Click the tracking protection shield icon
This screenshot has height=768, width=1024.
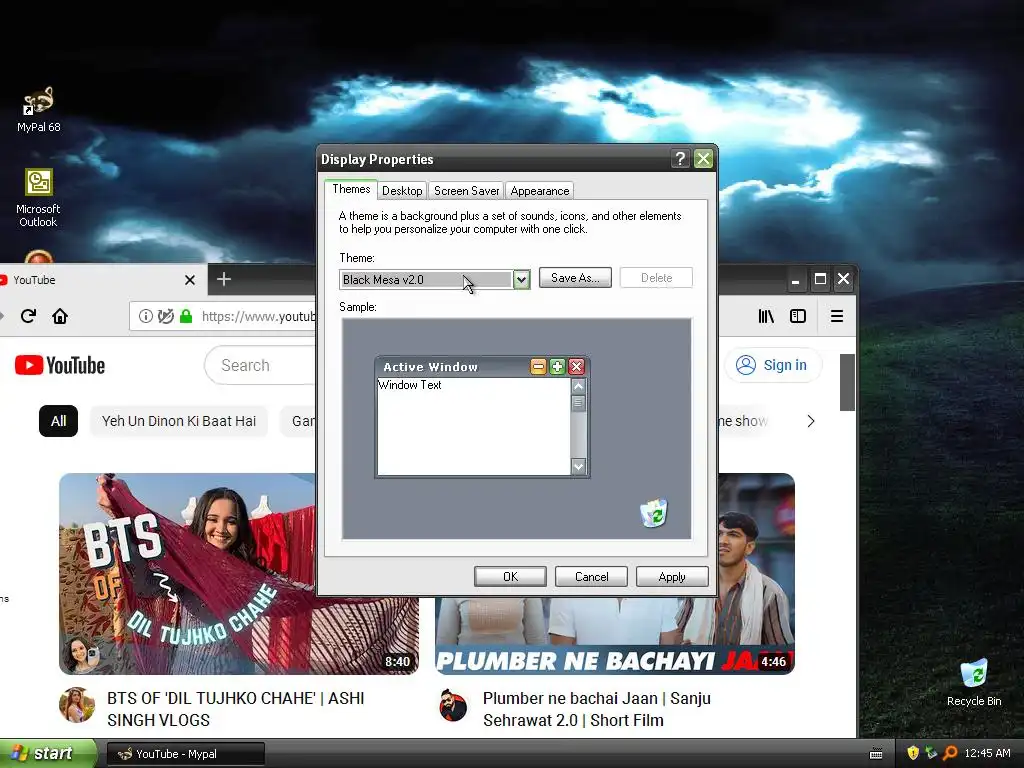coord(166,316)
